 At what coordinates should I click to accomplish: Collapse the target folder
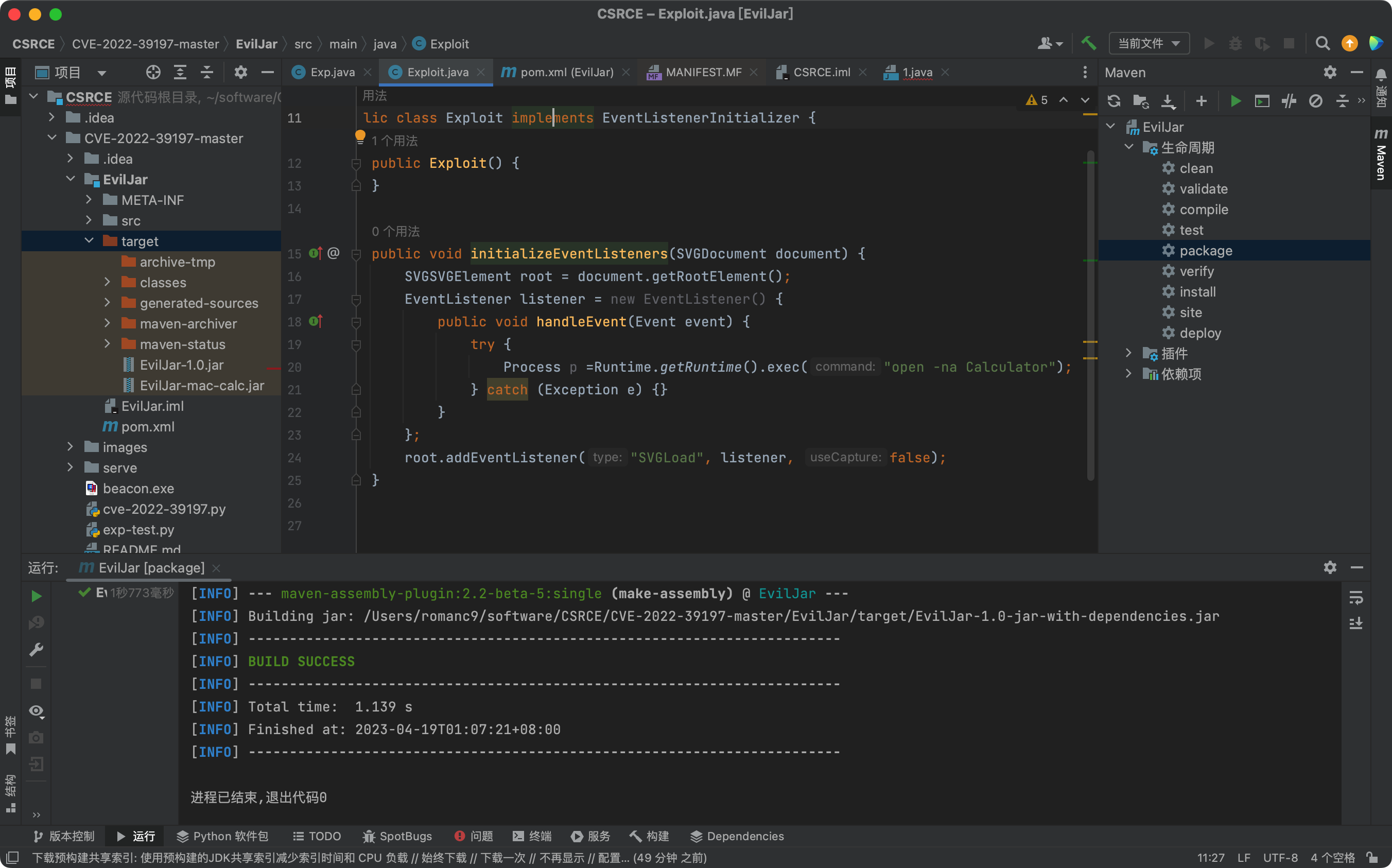coord(89,240)
